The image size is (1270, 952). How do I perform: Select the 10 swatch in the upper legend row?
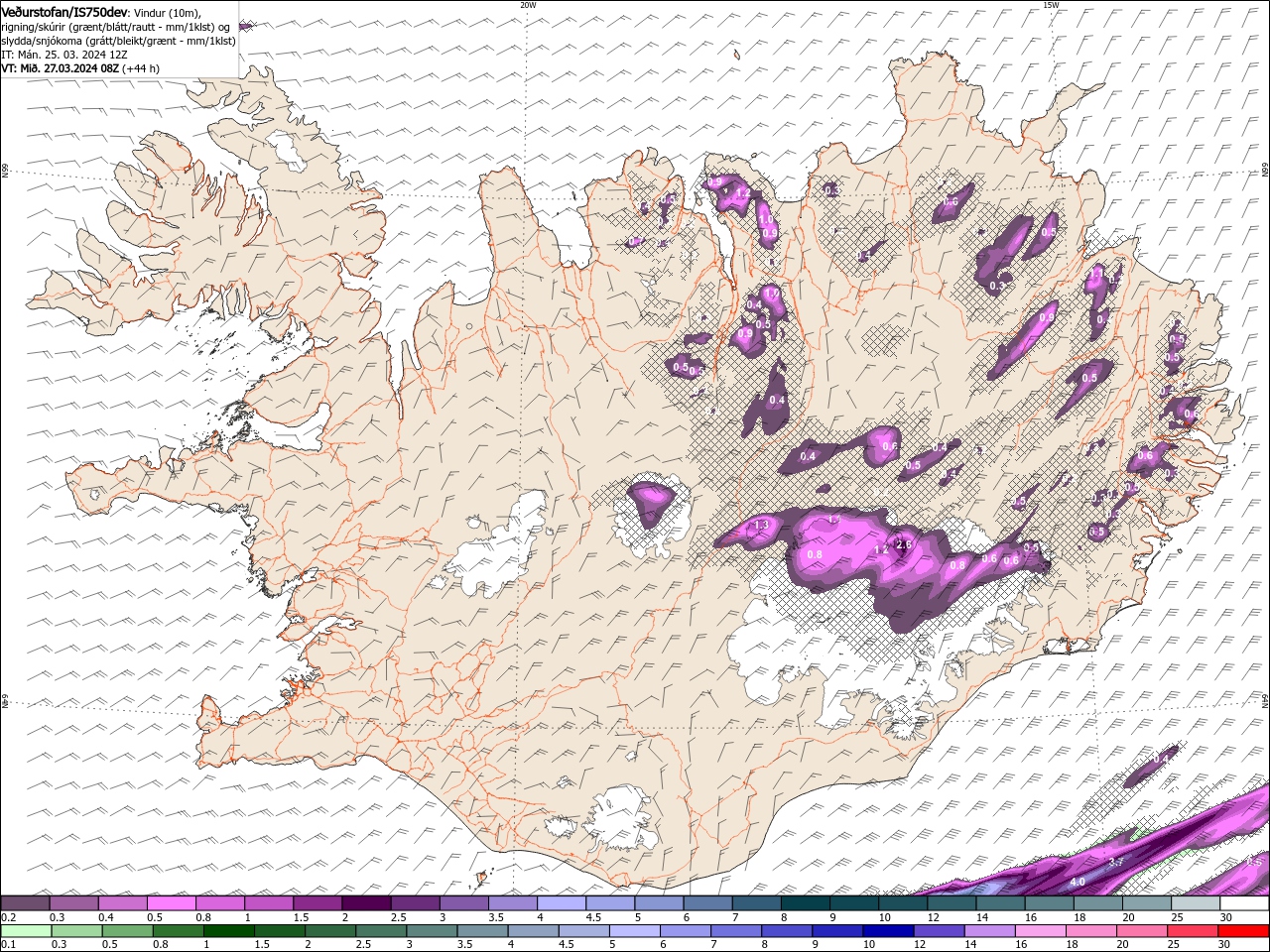(x=903, y=903)
